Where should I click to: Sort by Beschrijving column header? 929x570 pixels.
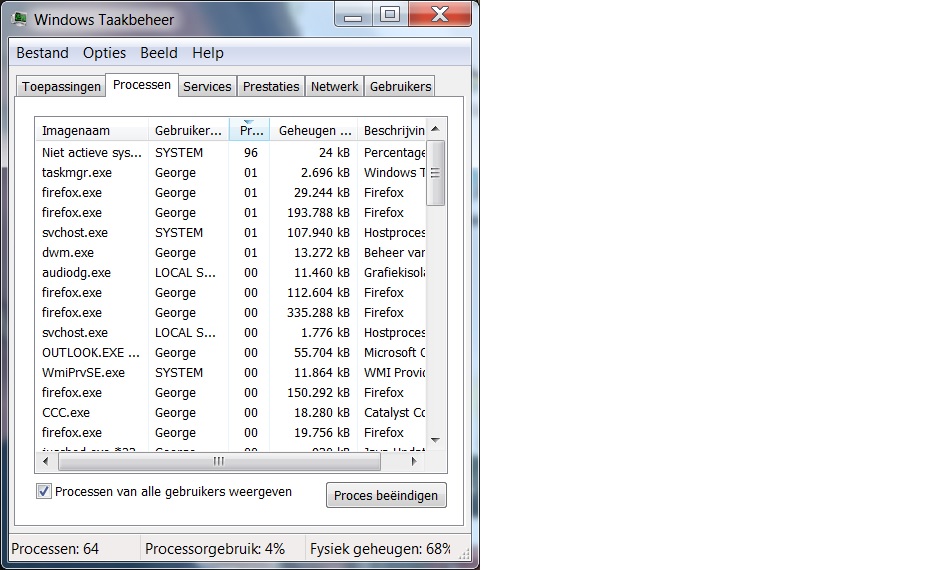point(392,130)
